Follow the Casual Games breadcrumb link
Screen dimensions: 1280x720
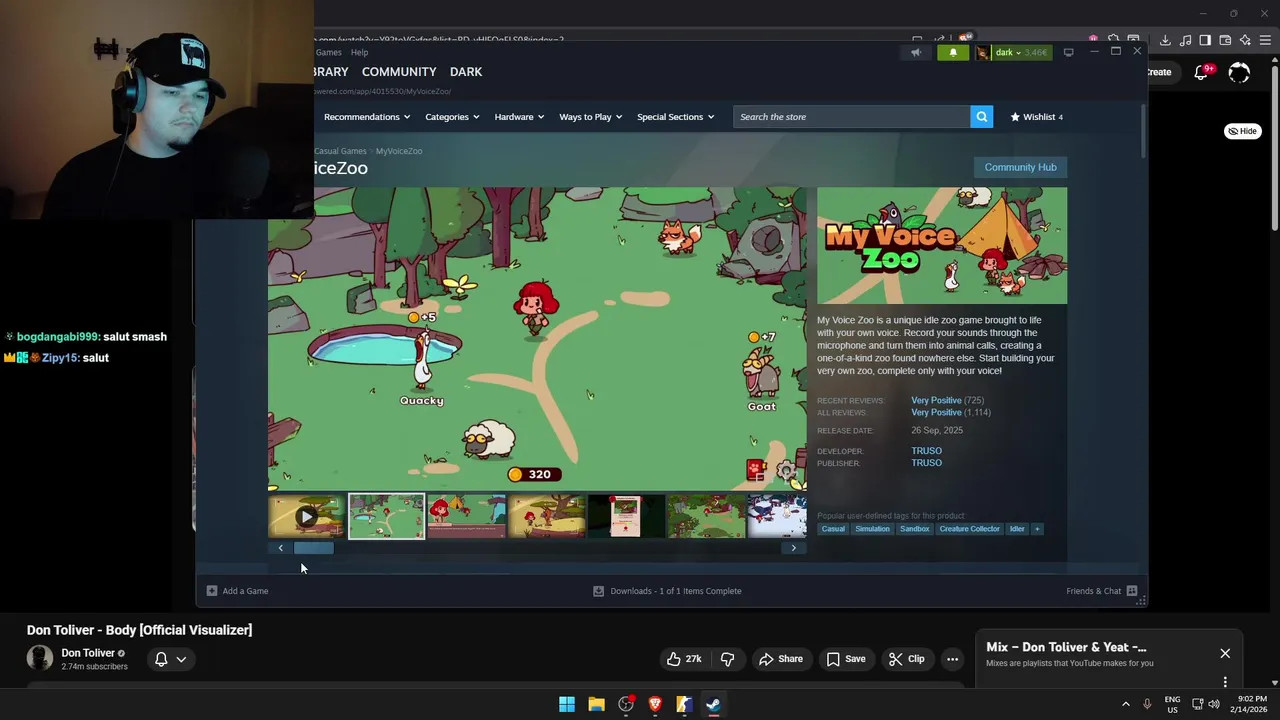tap(341, 151)
